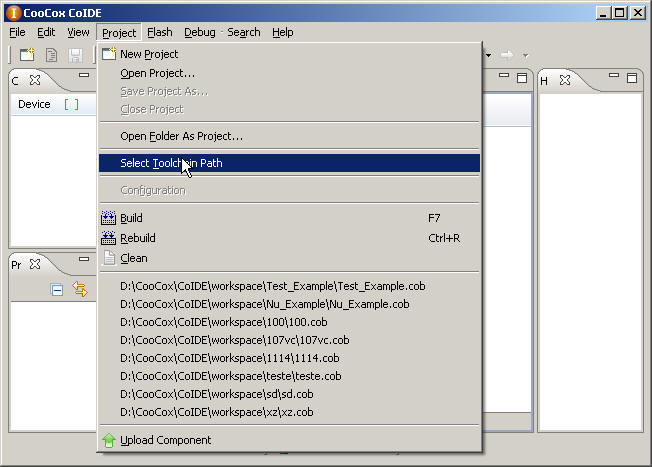Open the View menu
This screenshot has height=467, width=652.
[78, 32]
